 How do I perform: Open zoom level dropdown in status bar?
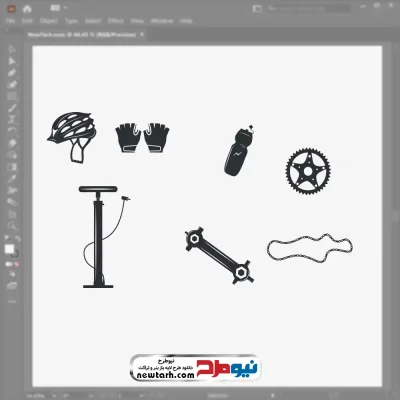tap(54, 396)
